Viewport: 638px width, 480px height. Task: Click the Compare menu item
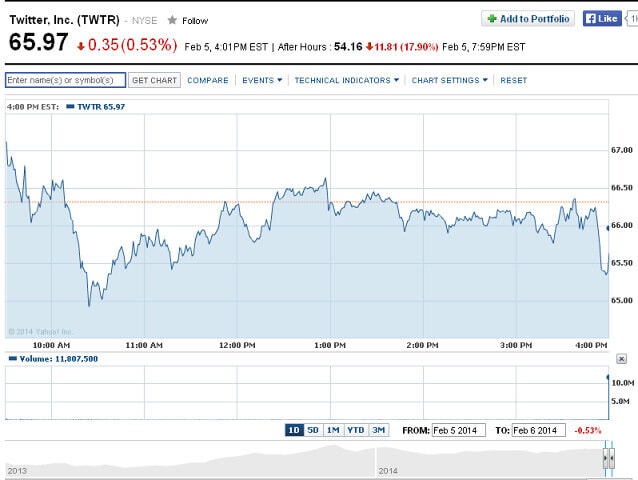[208, 80]
